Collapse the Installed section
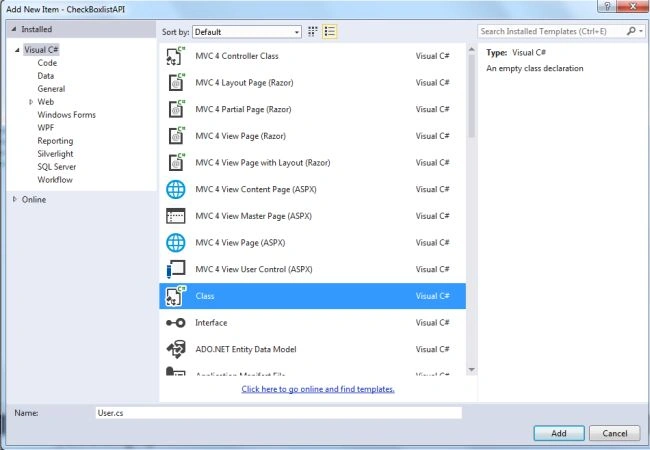650x450 pixels. coord(14,29)
